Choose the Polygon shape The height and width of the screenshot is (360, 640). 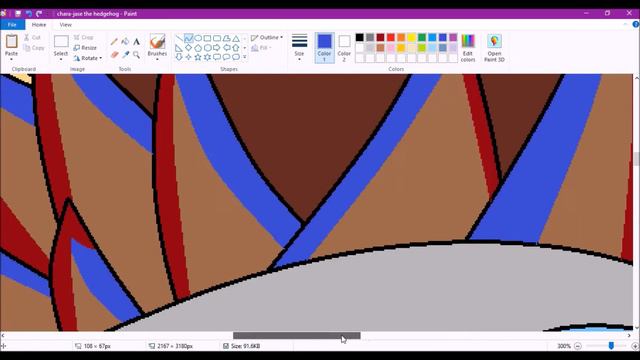(x=227, y=38)
